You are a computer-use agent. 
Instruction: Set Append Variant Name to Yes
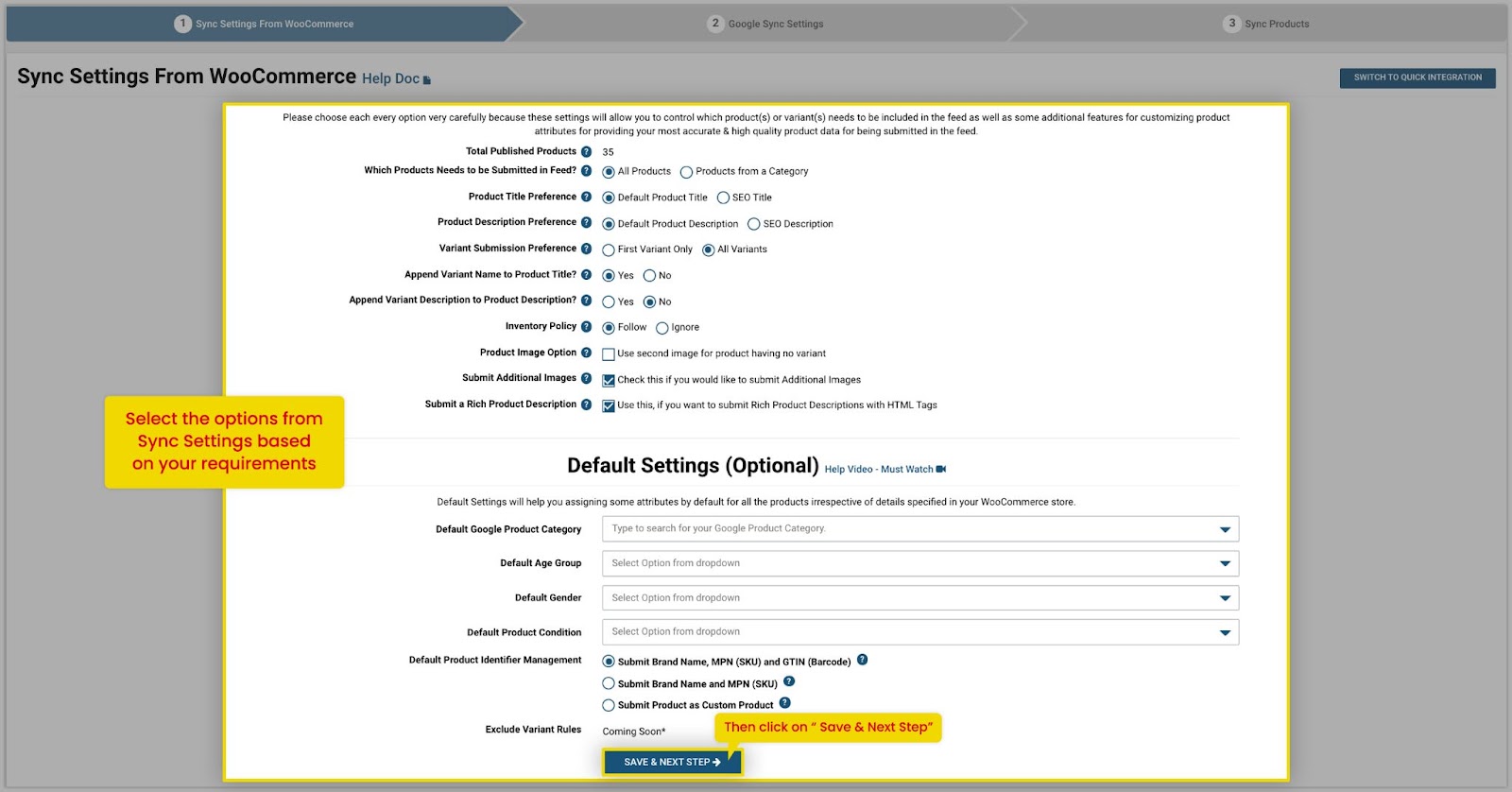(x=609, y=276)
